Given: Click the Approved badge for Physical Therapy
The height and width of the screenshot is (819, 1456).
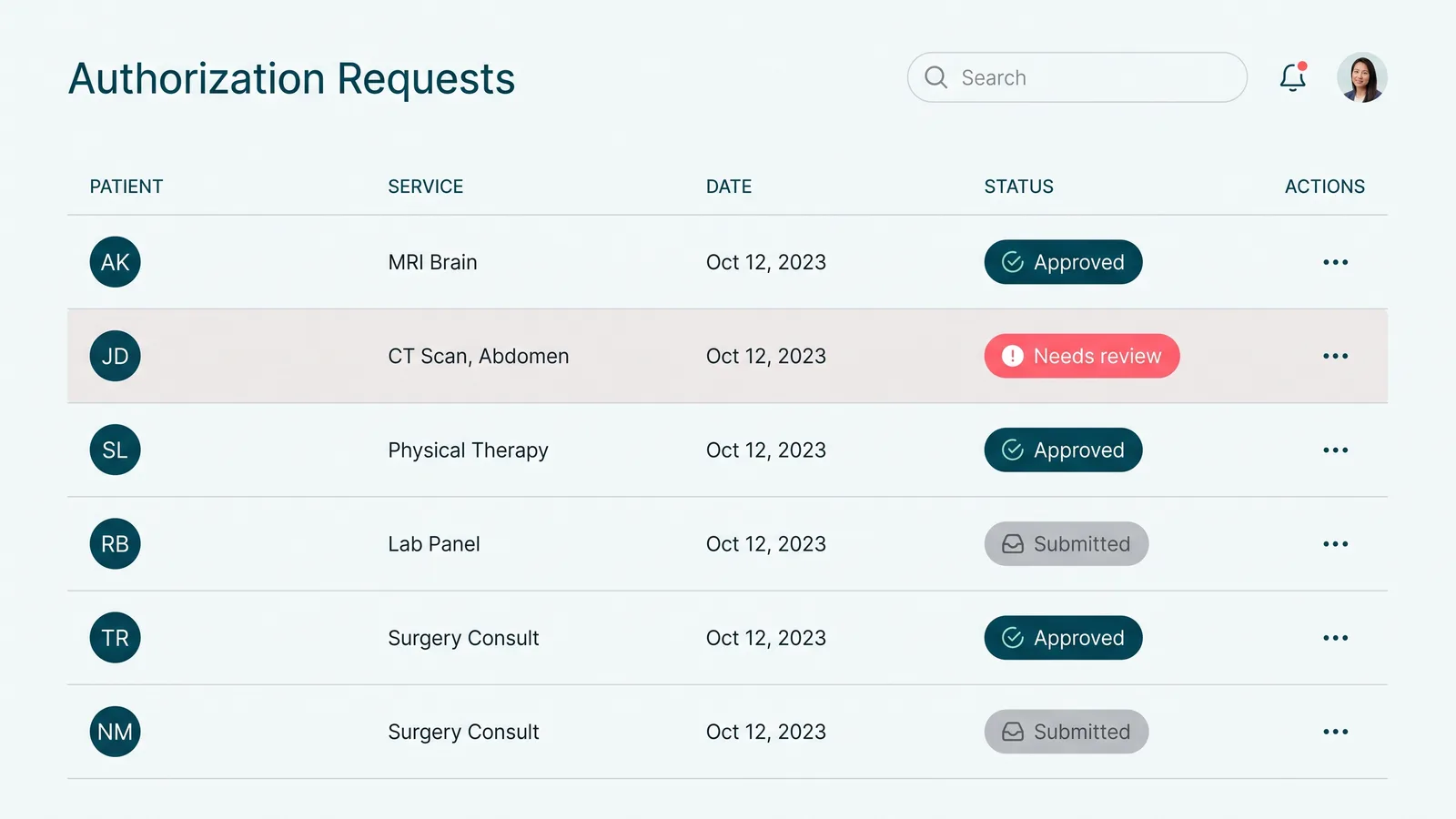Looking at the screenshot, I should [x=1063, y=450].
